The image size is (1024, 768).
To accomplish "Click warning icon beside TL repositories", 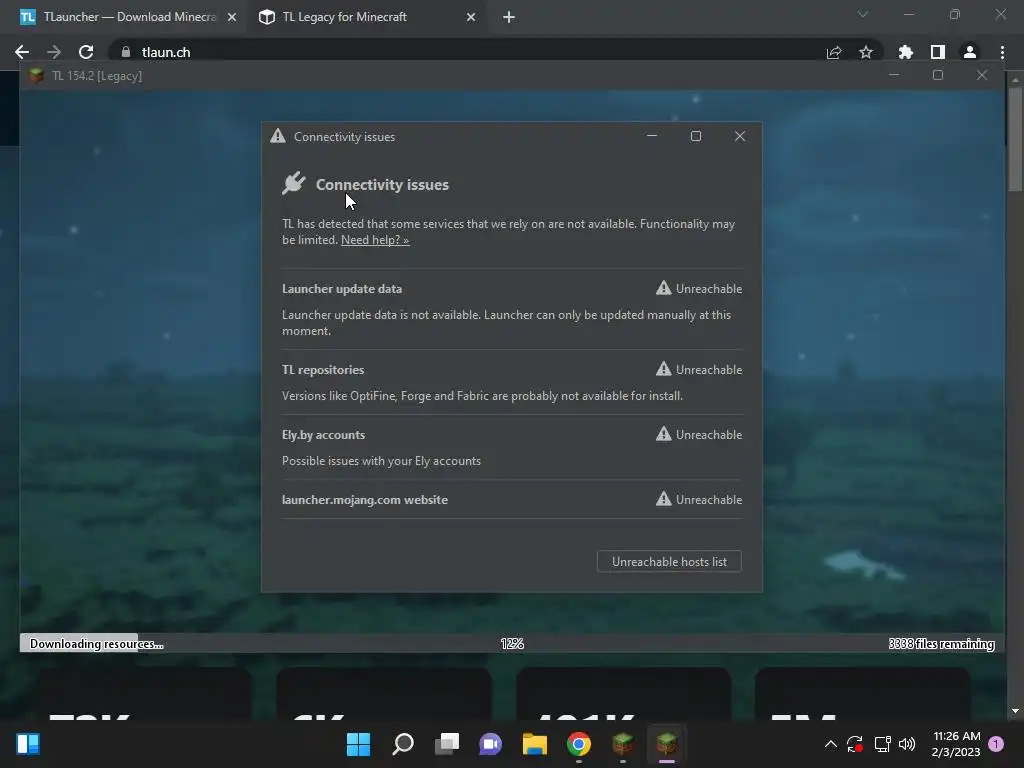I will pos(664,369).
